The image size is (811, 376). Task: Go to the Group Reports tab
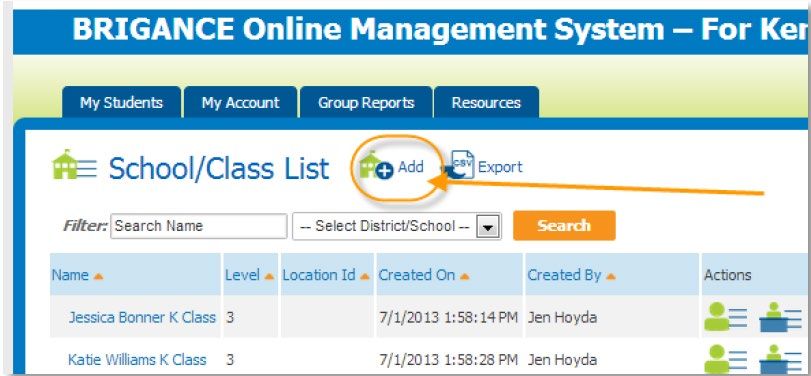pos(366,102)
